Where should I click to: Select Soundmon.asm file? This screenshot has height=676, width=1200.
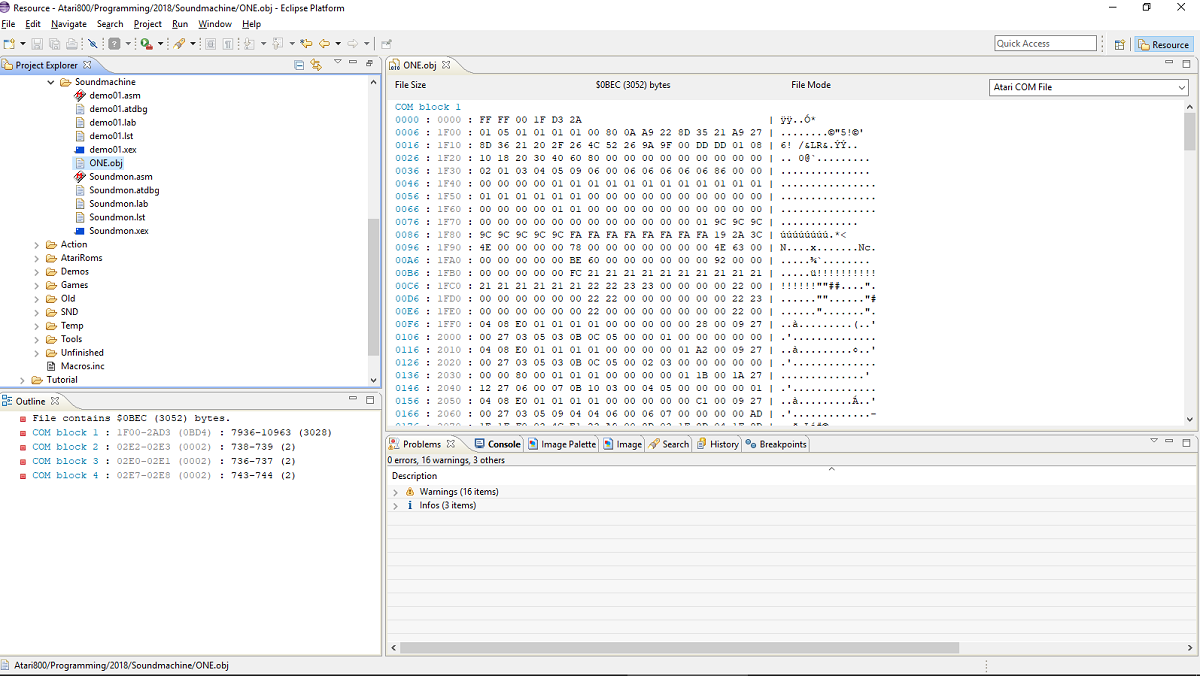(x=121, y=176)
